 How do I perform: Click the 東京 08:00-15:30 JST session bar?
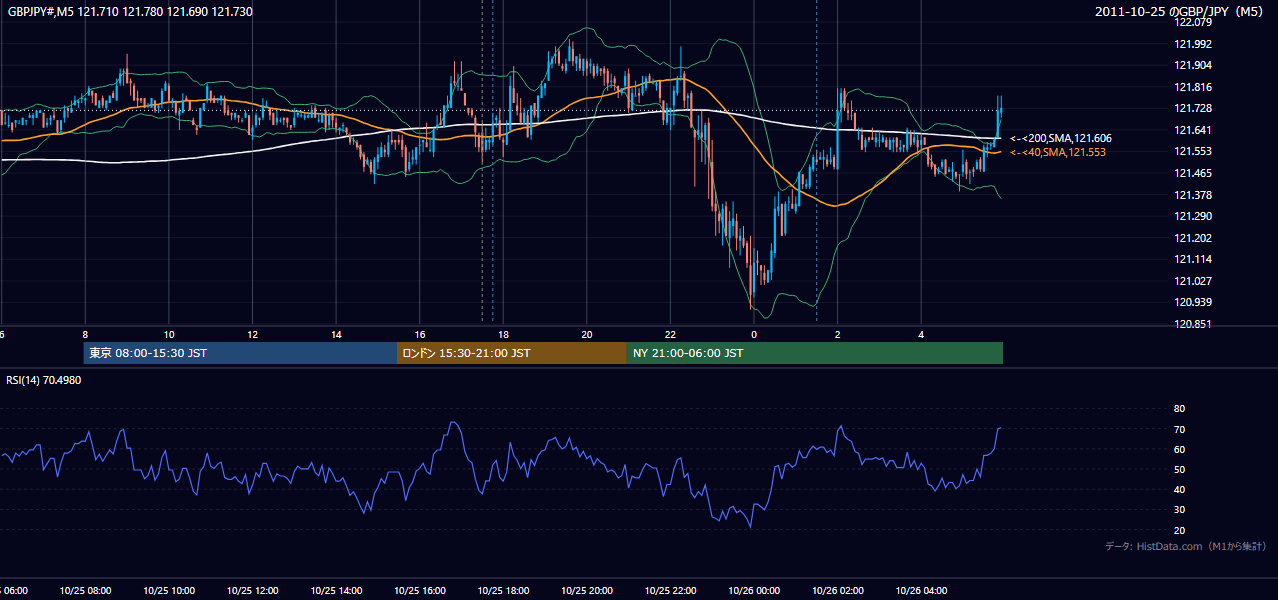pyautogui.click(x=240, y=353)
